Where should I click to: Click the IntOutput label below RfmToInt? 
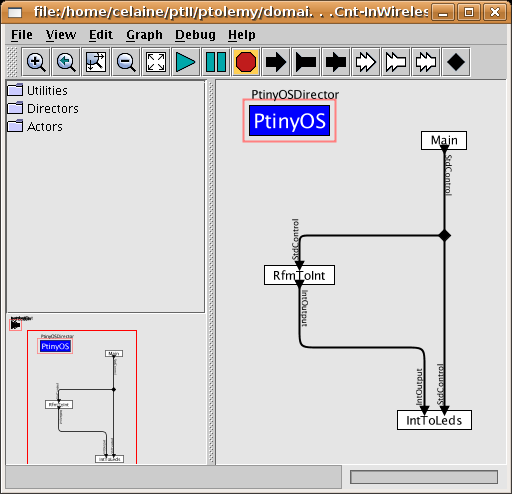point(304,308)
